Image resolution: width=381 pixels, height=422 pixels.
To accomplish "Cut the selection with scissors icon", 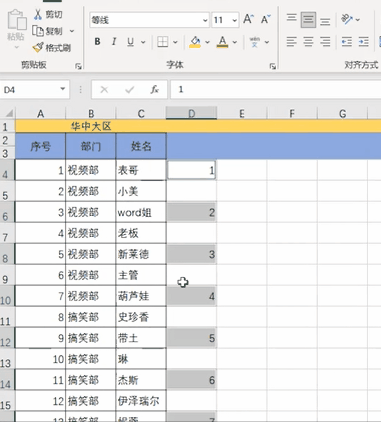I will coord(38,14).
